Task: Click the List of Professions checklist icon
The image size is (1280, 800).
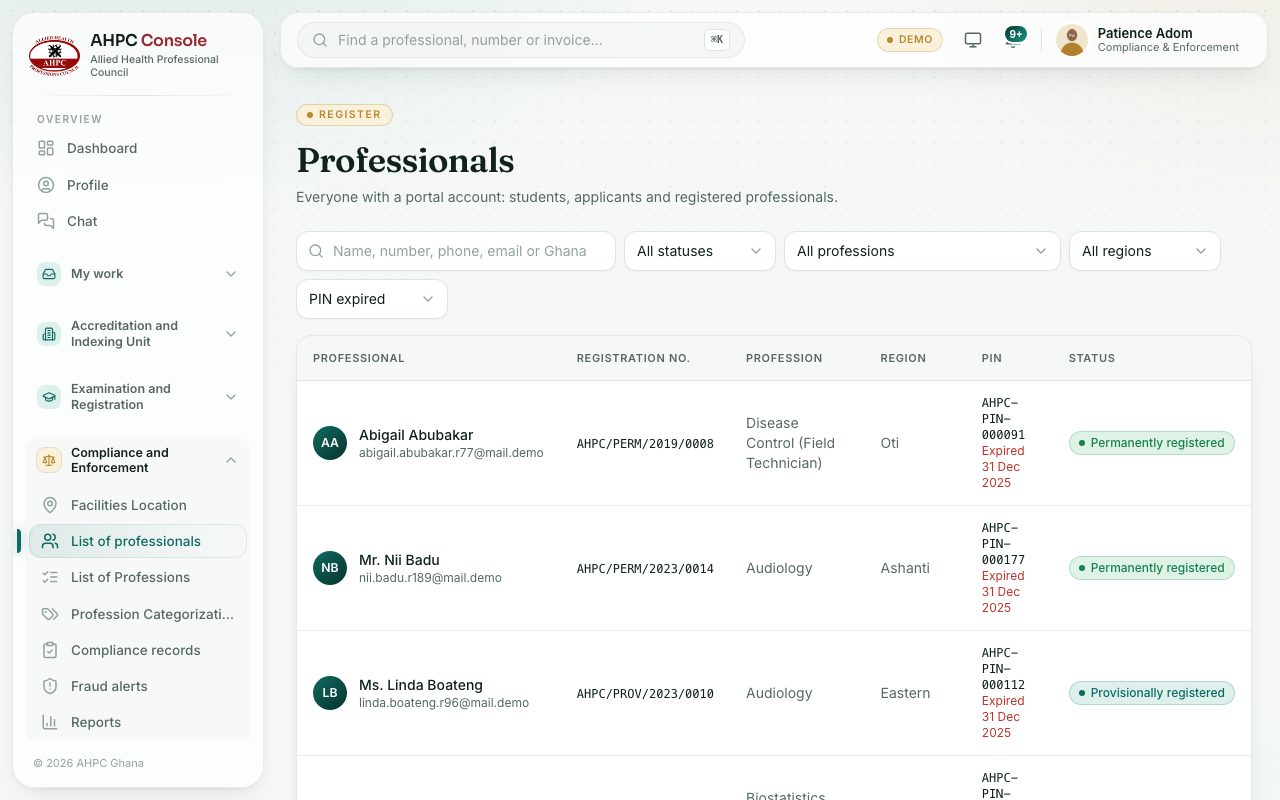Action: pos(50,577)
